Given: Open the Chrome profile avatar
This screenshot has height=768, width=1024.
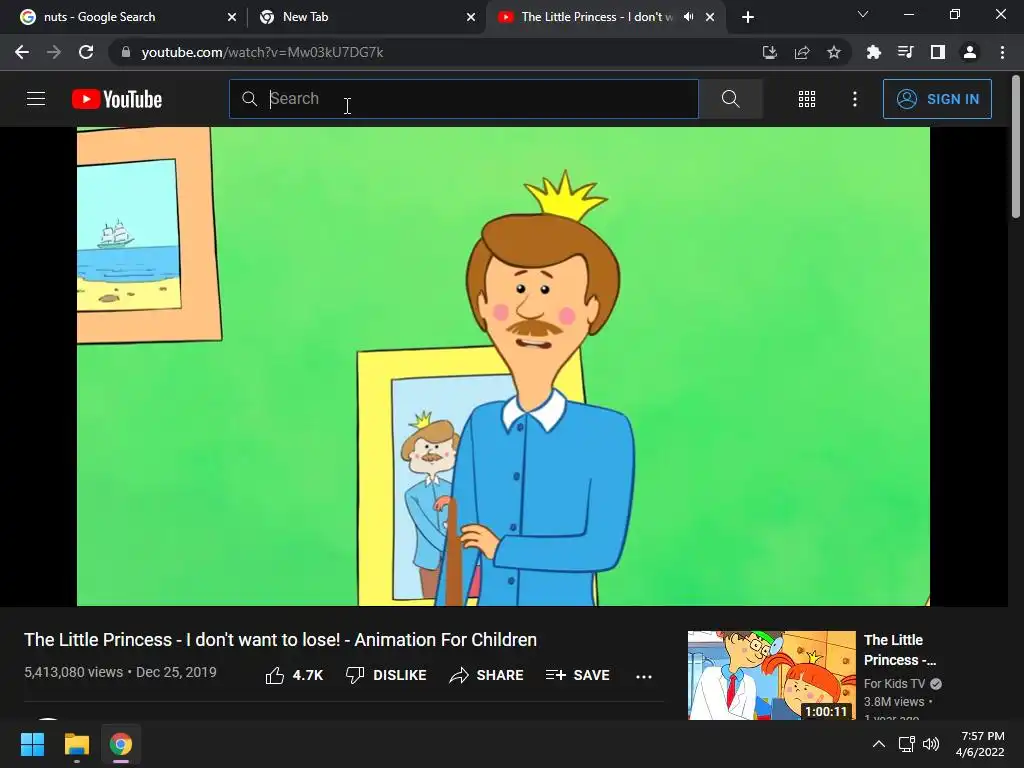Looking at the screenshot, I should (x=970, y=52).
